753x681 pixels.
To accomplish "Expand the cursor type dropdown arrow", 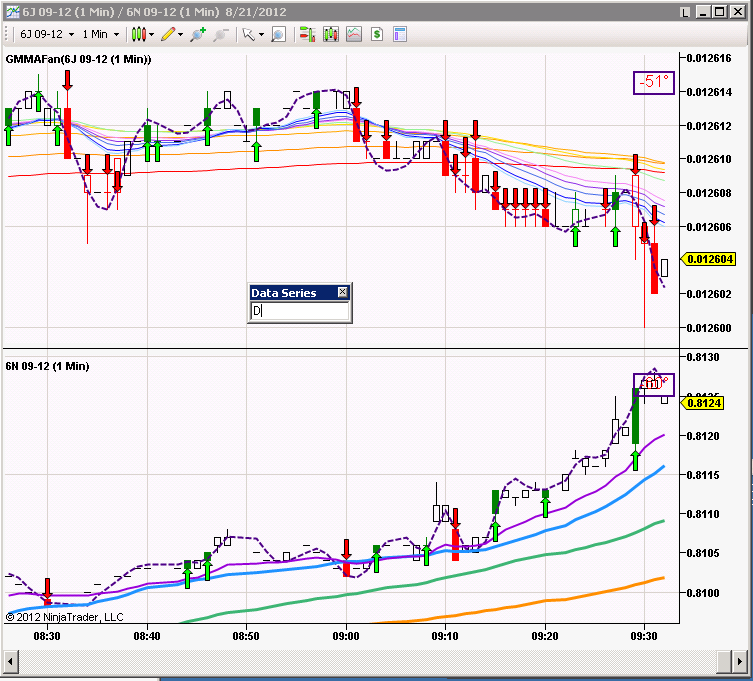I will (x=261, y=35).
